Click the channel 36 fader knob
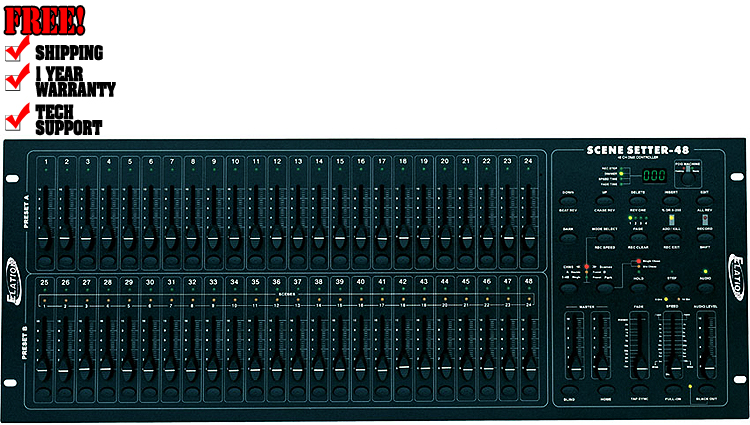 tap(276, 370)
